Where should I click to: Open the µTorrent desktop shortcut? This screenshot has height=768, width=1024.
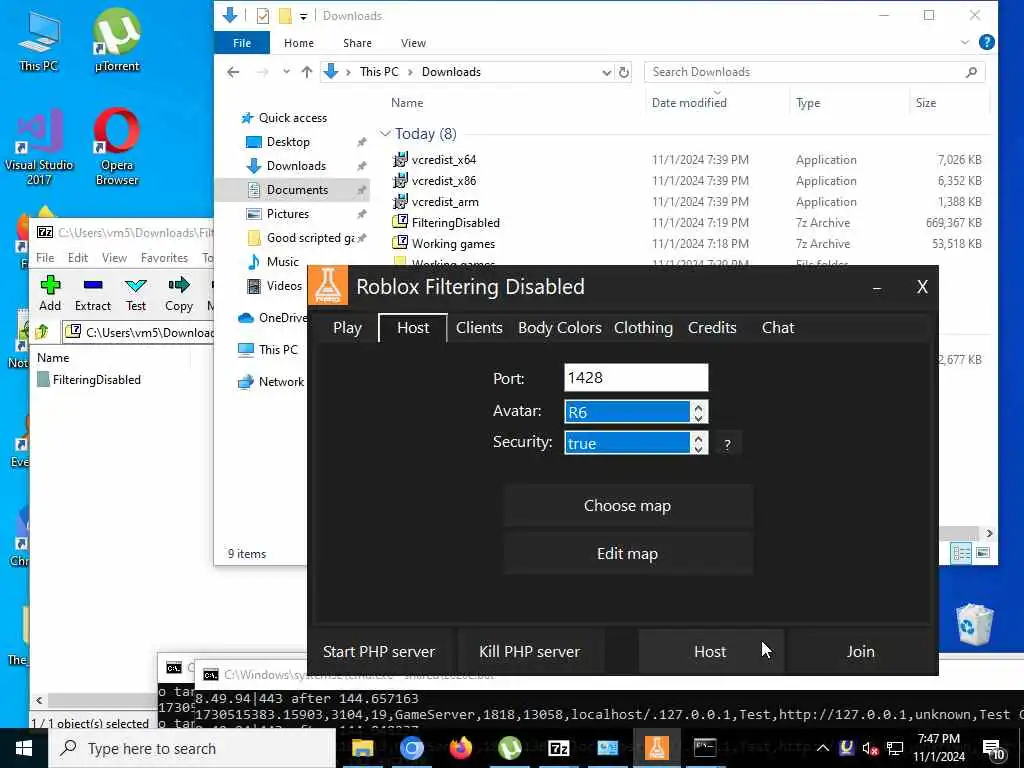(117, 40)
